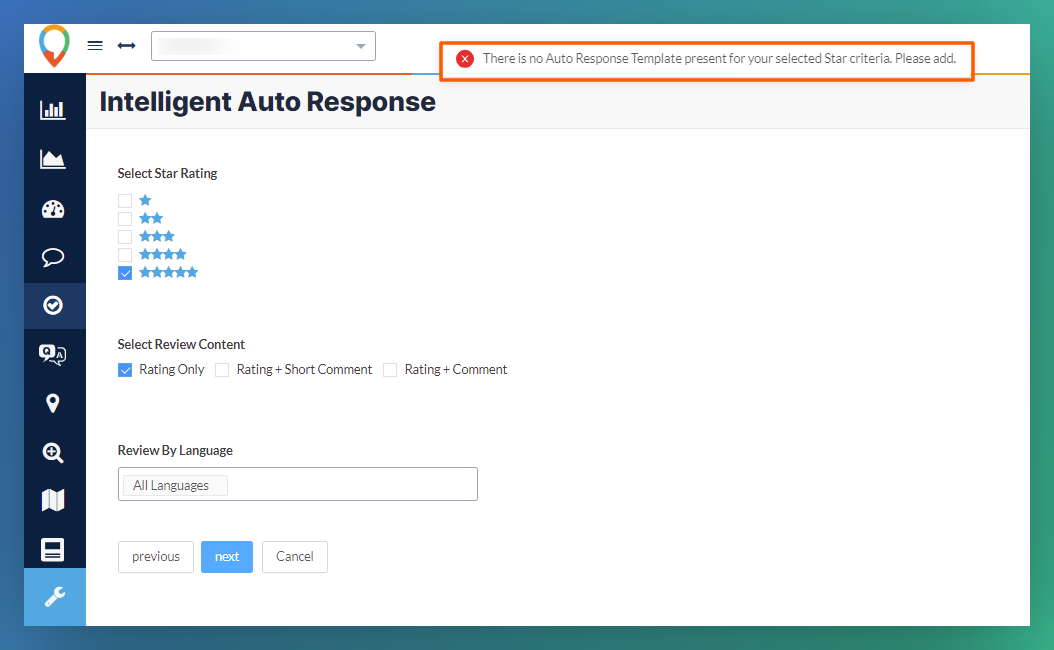Viewport: 1054px width, 650px height.
Task: Open the Q&A chat sidebar icon
Action: pos(52,354)
